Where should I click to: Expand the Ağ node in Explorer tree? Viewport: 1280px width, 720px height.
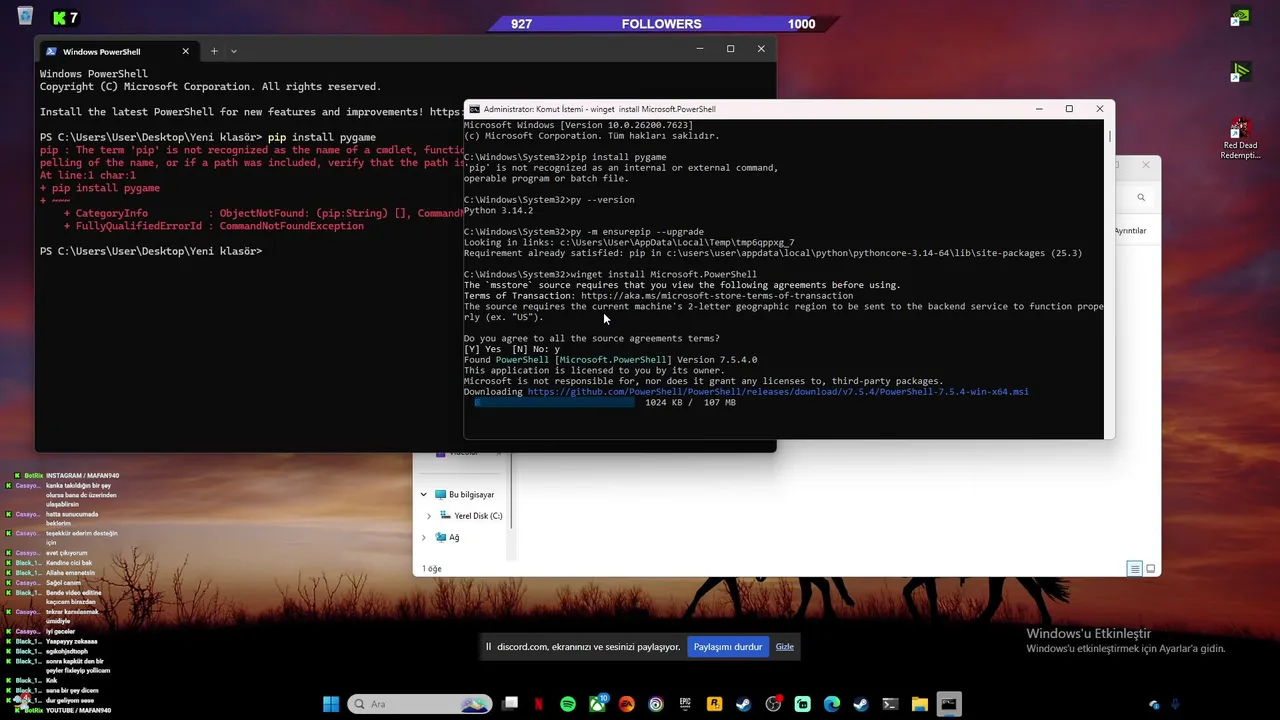(x=424, y=538)
